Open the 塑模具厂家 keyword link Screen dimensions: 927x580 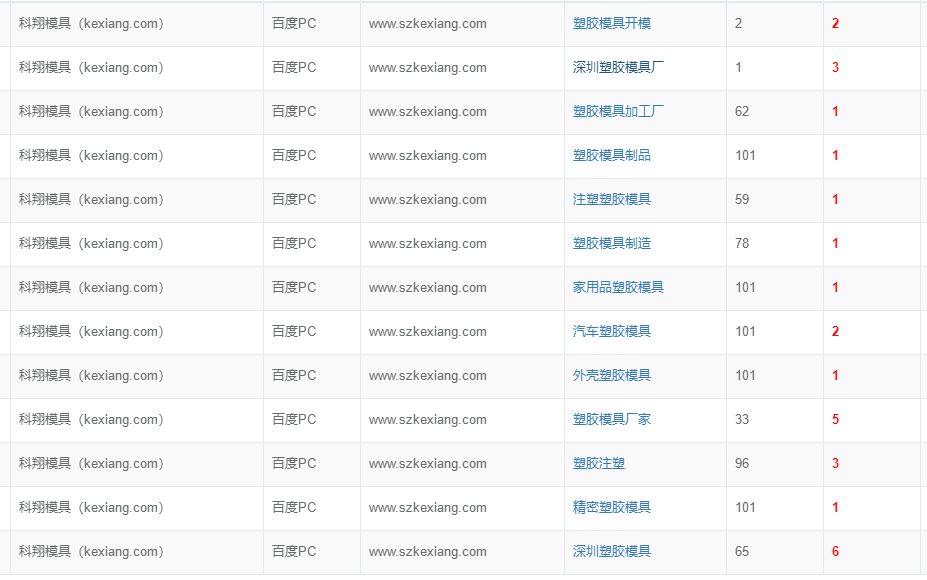click(x=612, y=419)
